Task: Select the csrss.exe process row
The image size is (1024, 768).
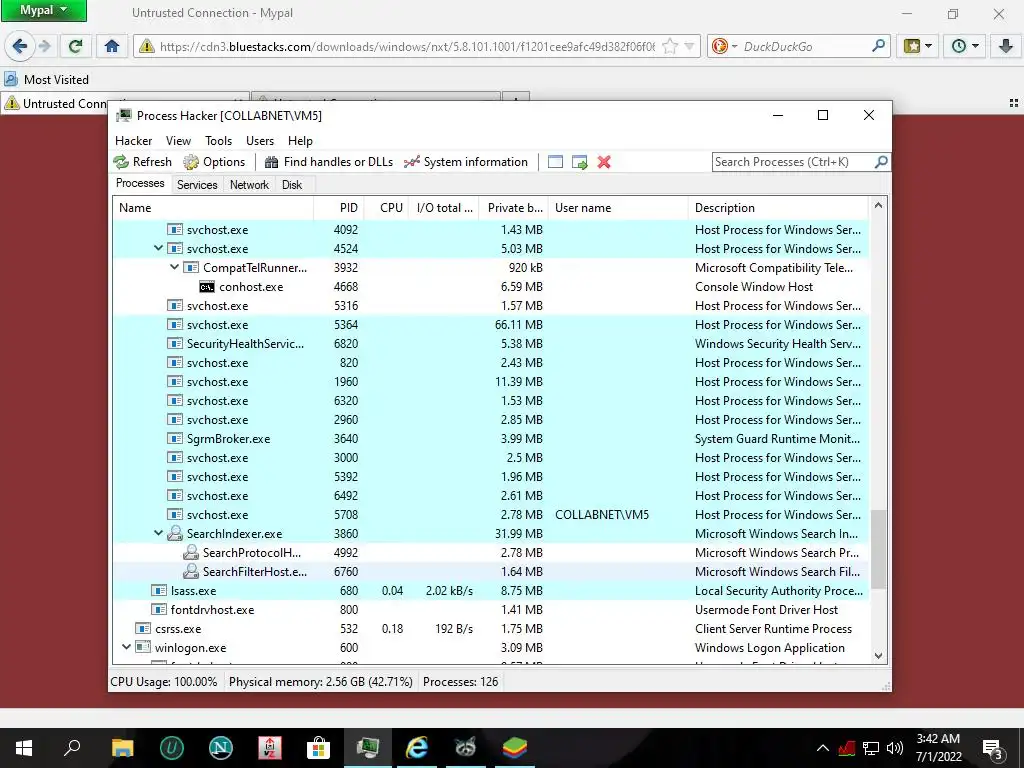Action: [491, 628]
